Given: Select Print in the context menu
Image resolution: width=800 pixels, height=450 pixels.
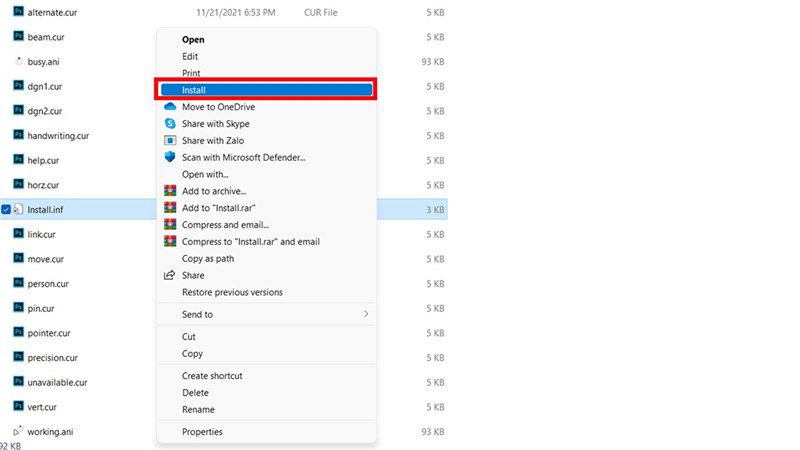Looking at the screenshot, I should tap(191, 73).
